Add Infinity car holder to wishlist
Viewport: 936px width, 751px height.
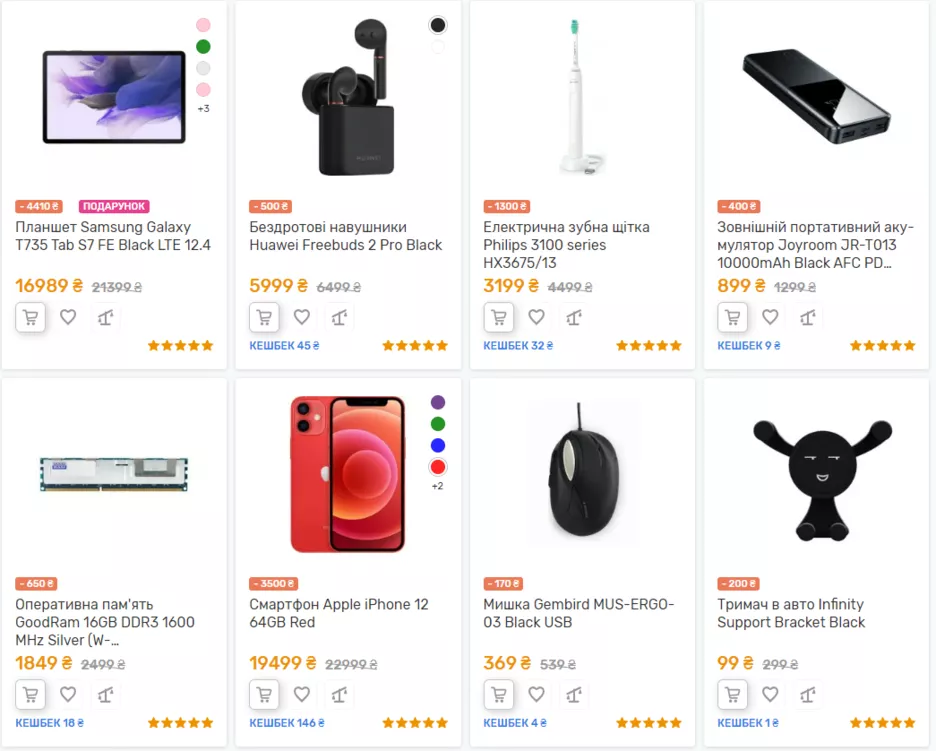770,694
